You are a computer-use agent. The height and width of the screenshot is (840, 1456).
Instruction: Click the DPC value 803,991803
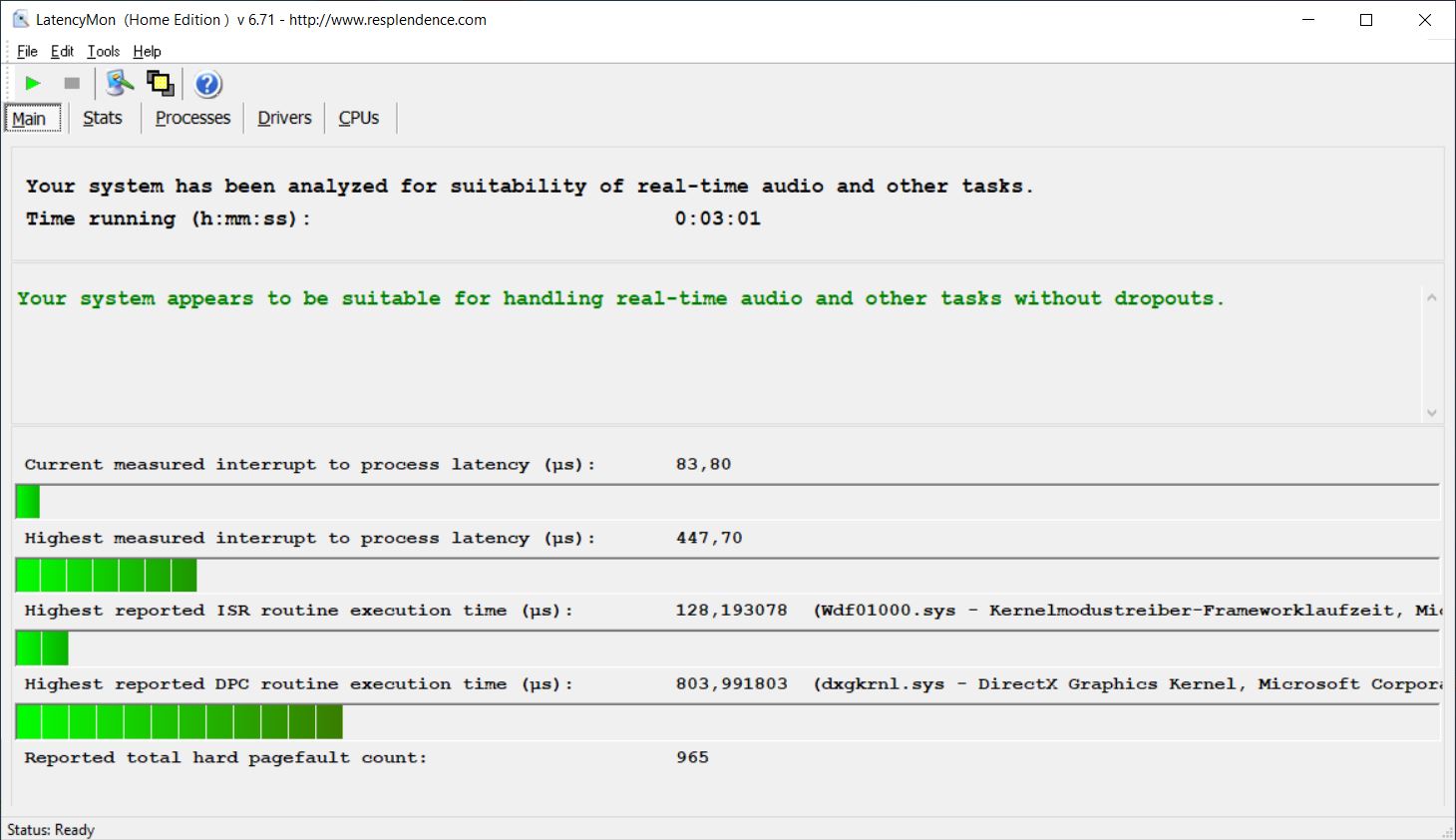click(731, 684)
